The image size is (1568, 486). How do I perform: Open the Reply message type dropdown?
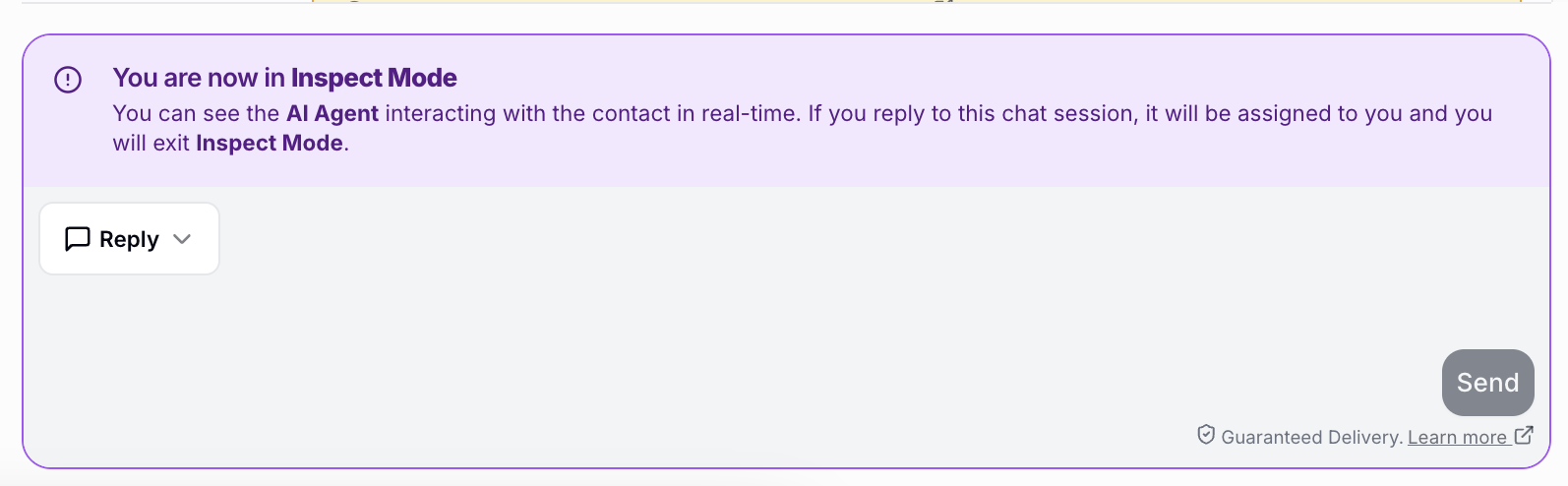point(129,239)
